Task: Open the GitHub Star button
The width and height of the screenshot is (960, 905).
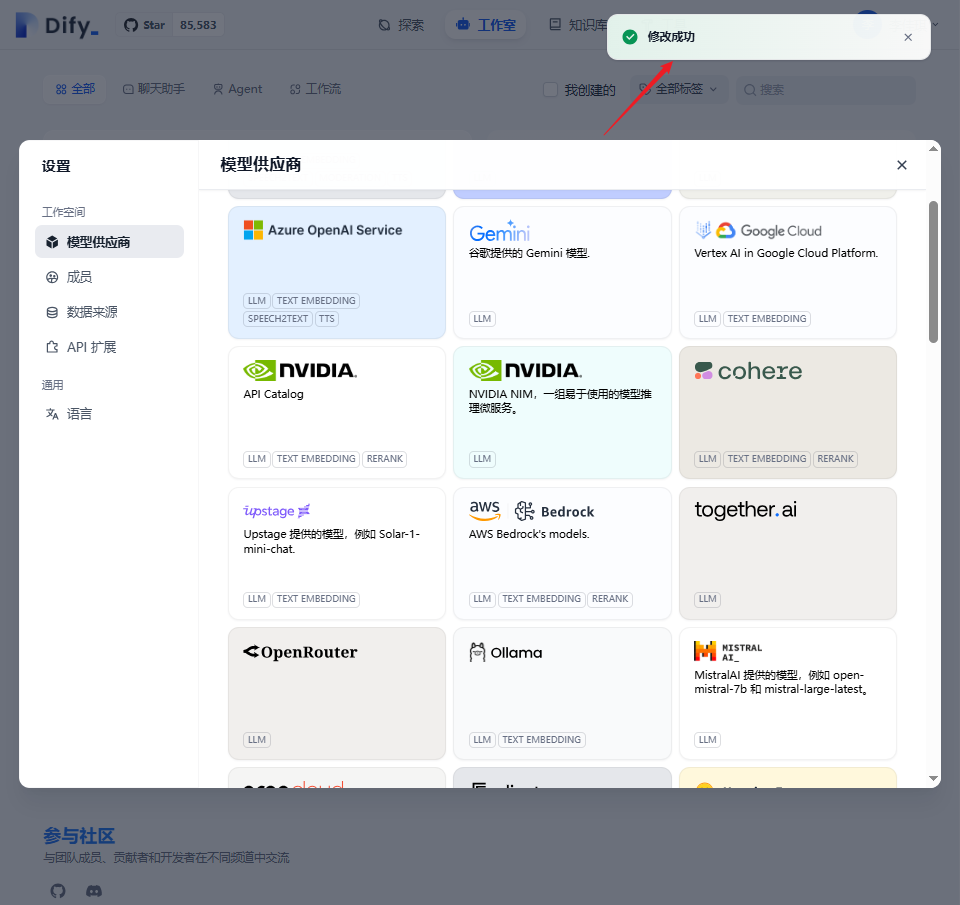Action: coord(170,25)
